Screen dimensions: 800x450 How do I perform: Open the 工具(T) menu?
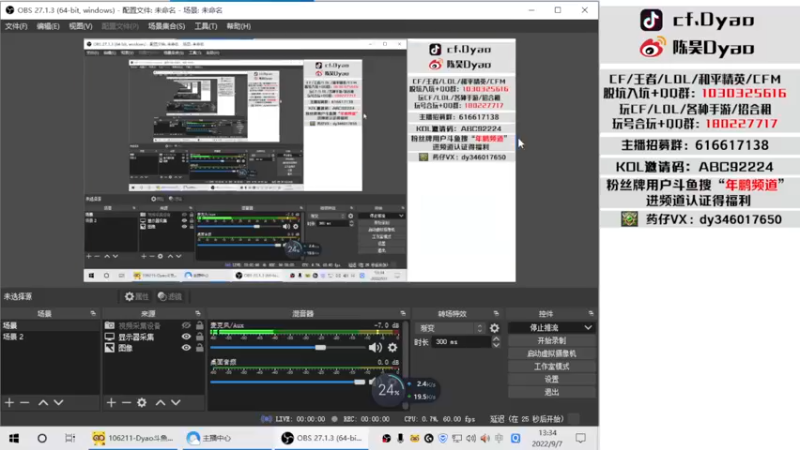pyautogui.click(x=206, y=26)
